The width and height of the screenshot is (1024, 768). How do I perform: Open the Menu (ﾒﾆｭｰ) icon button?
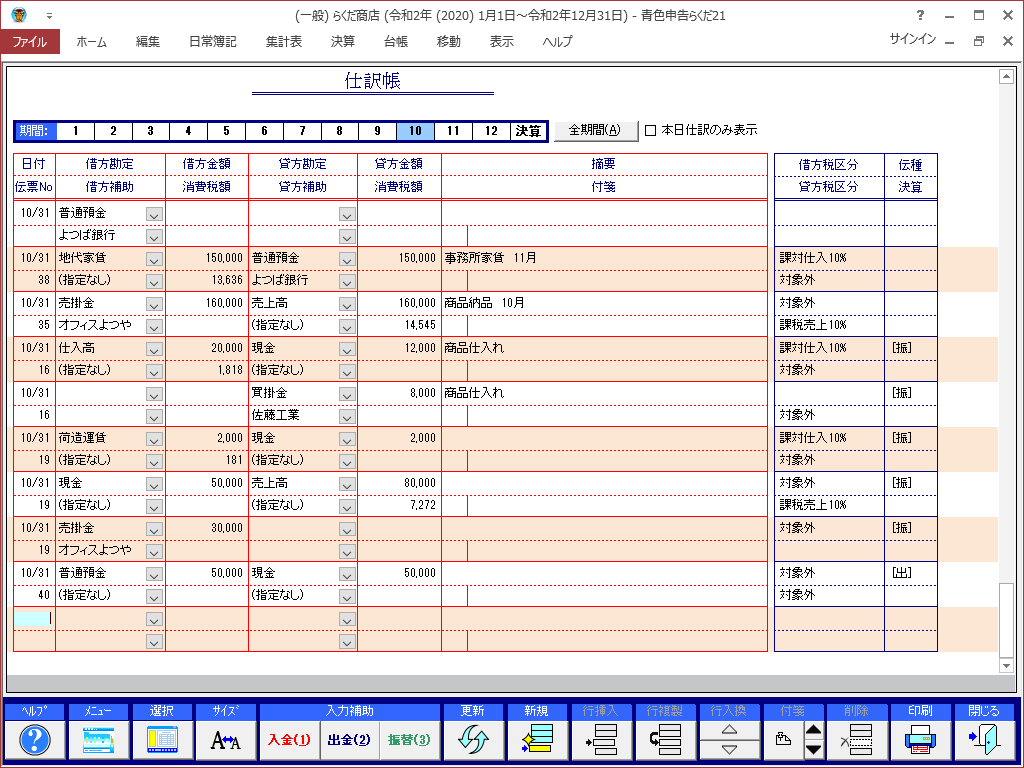point(98,739)
